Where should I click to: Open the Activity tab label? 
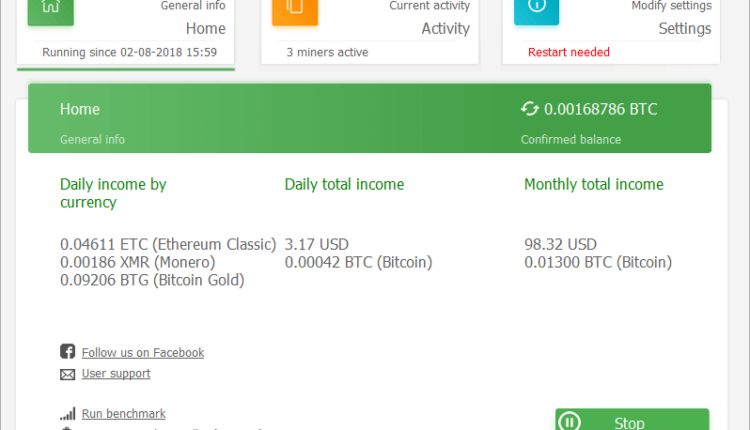pos(445,28)
